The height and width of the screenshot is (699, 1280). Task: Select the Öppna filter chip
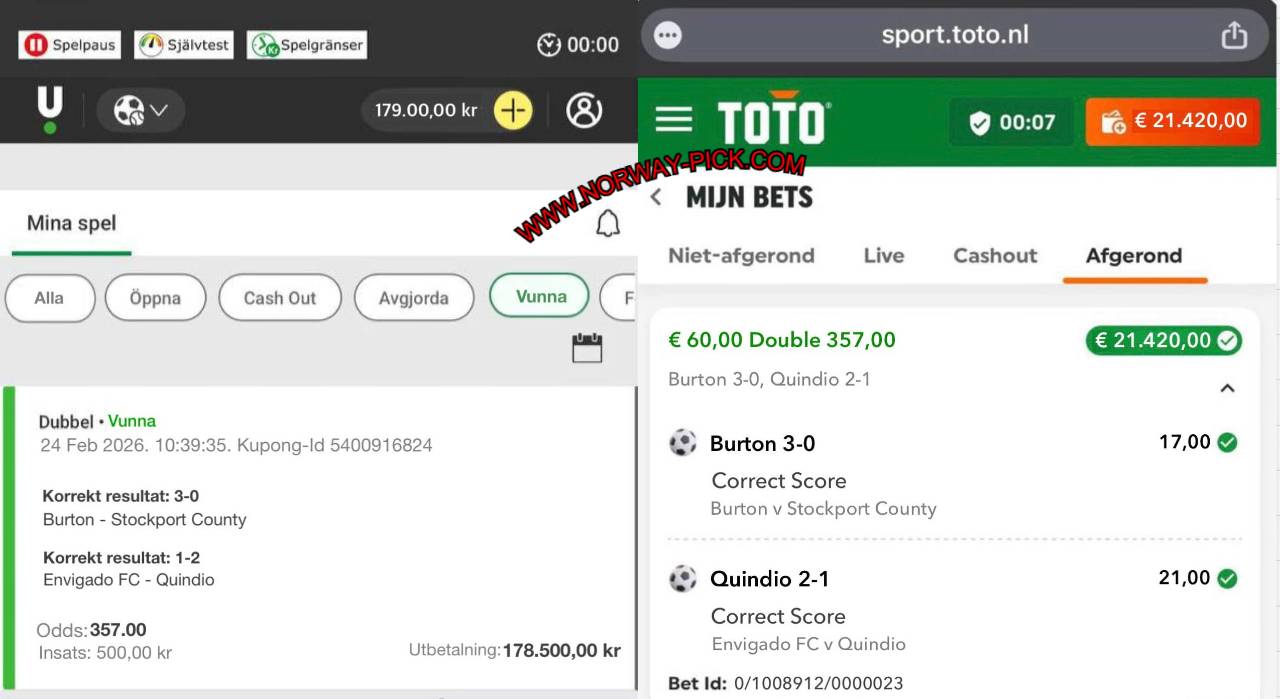point(155,298)
